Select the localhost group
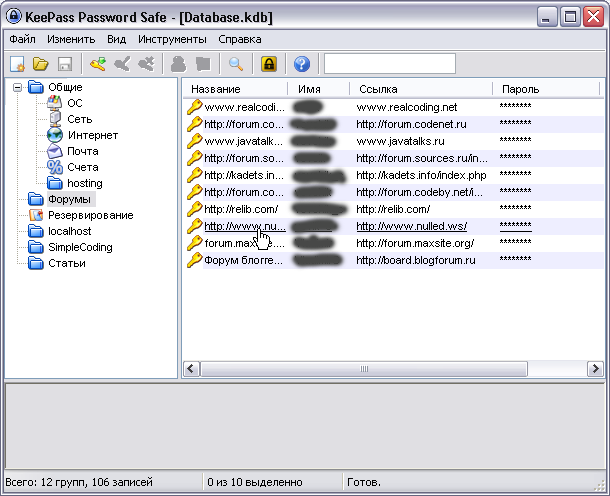 [x=69, y=231]
